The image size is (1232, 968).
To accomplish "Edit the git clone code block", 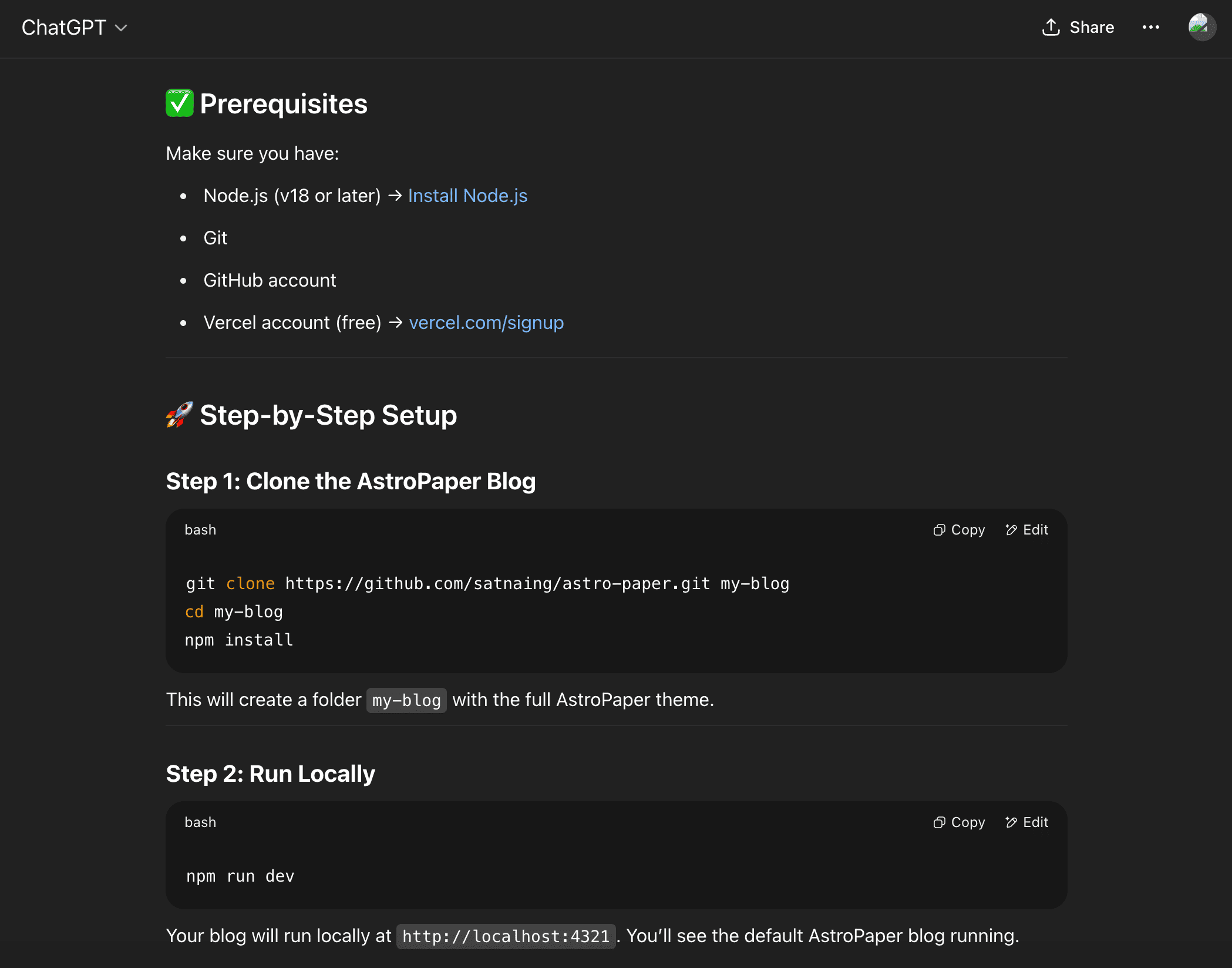I will tap(1026, 530).
